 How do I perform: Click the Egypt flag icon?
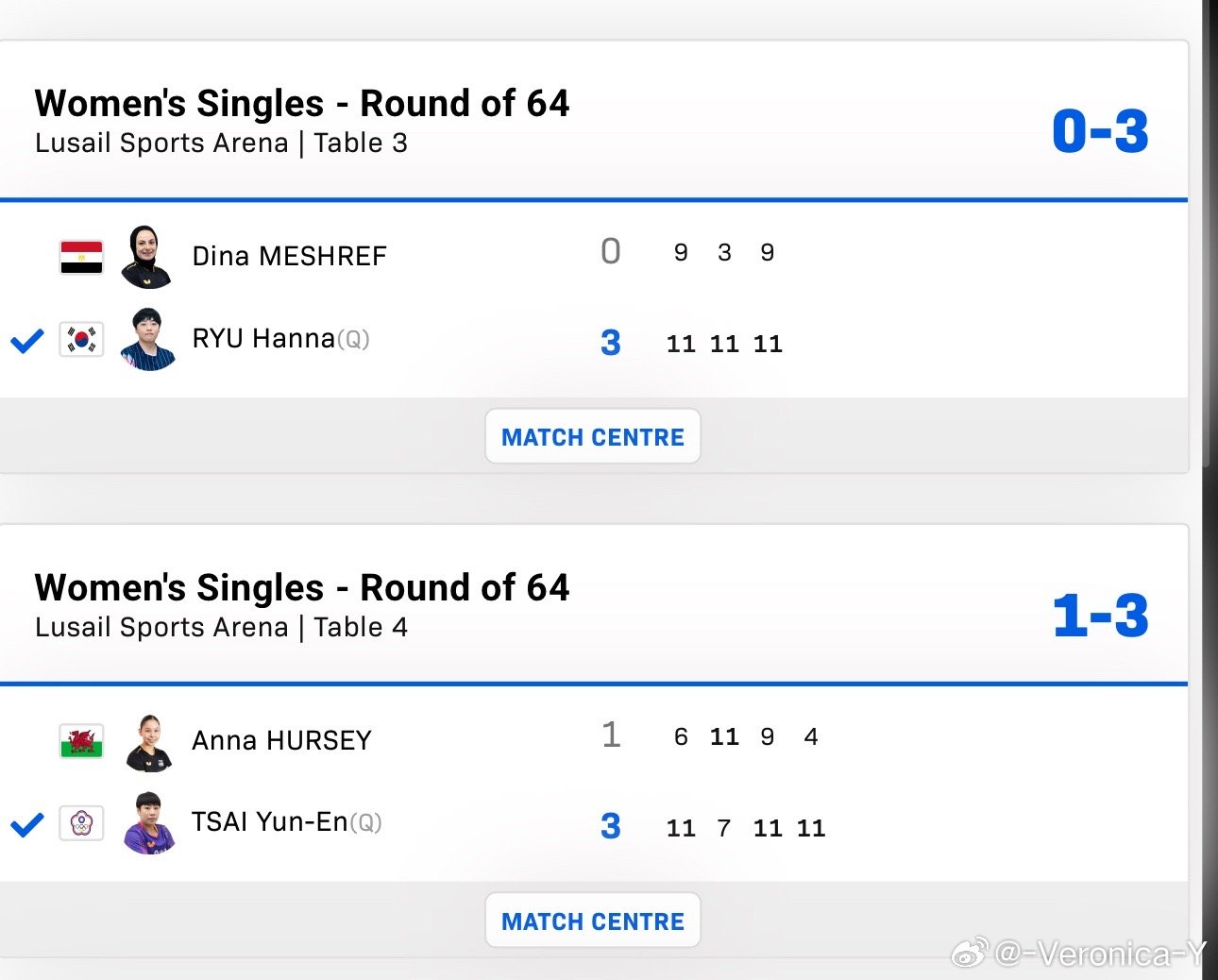point(81,257)
